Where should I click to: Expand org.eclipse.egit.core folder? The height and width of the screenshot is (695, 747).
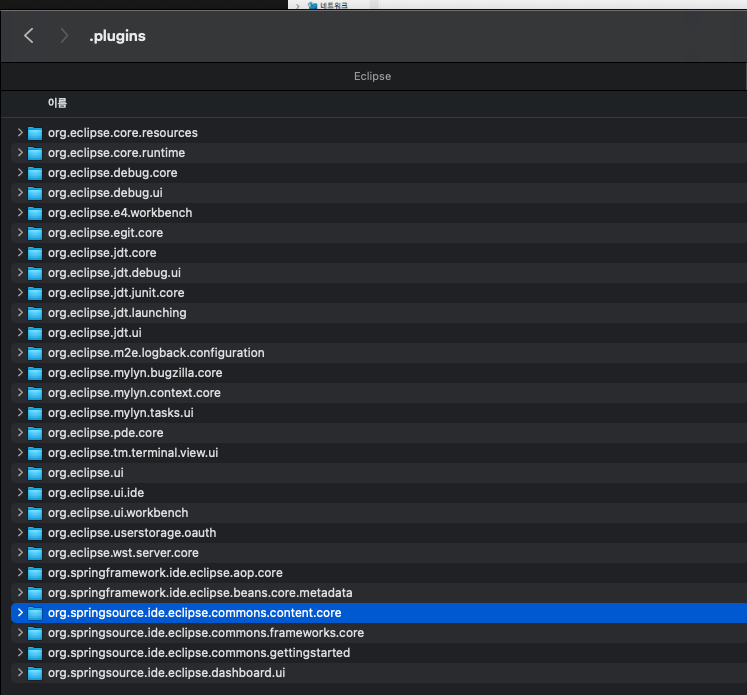click(20, 232)
